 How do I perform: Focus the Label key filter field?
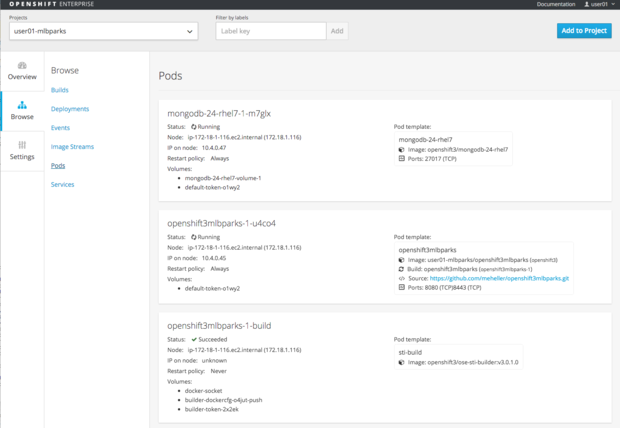(271, 31)
